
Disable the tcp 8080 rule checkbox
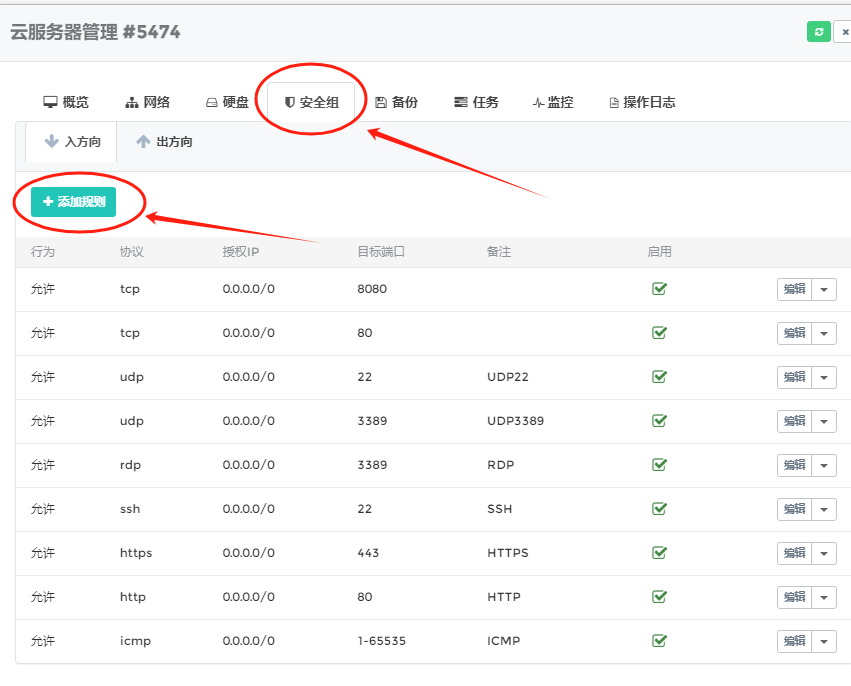click(x=659, y=289)
